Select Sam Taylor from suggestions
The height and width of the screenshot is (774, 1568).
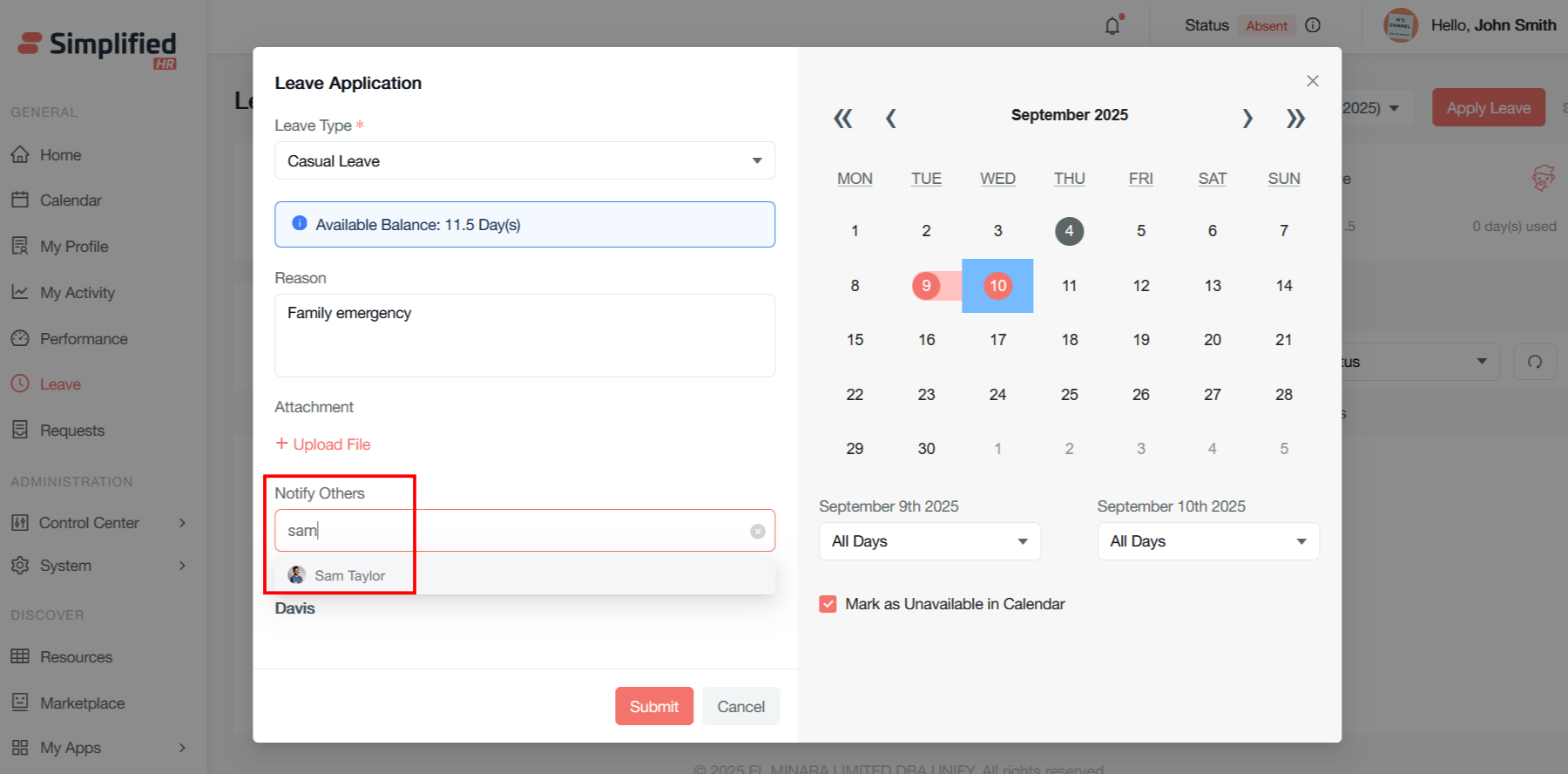coord(349,575)
